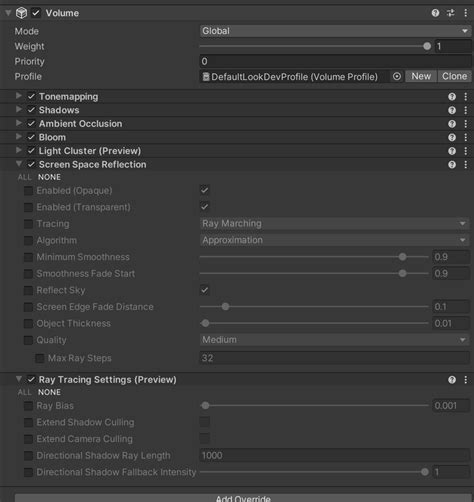Open Profile object picker circle icon
The height and width of the screenshot is (502, 474).
(x=397, y=76)
